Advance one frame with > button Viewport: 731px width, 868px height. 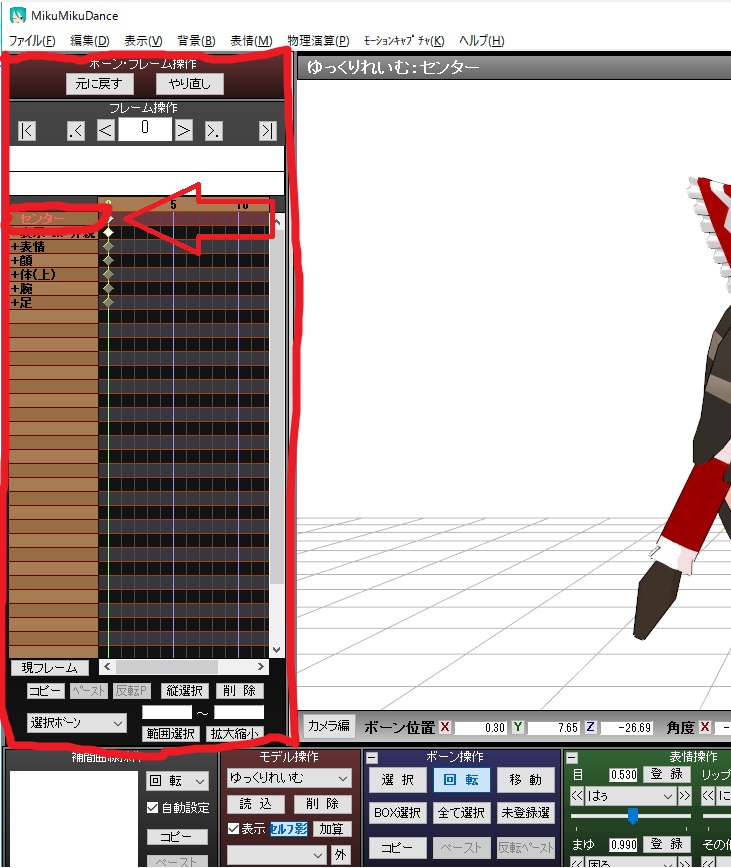pos(183,130)
